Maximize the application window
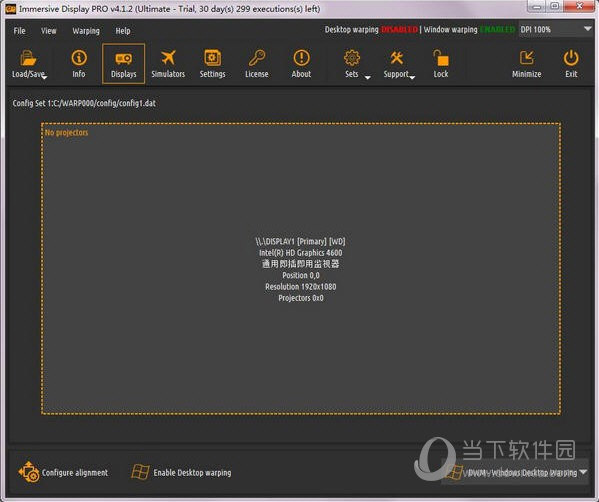The image size is (599, 502). pyautogui.click(x=556, y=6)
